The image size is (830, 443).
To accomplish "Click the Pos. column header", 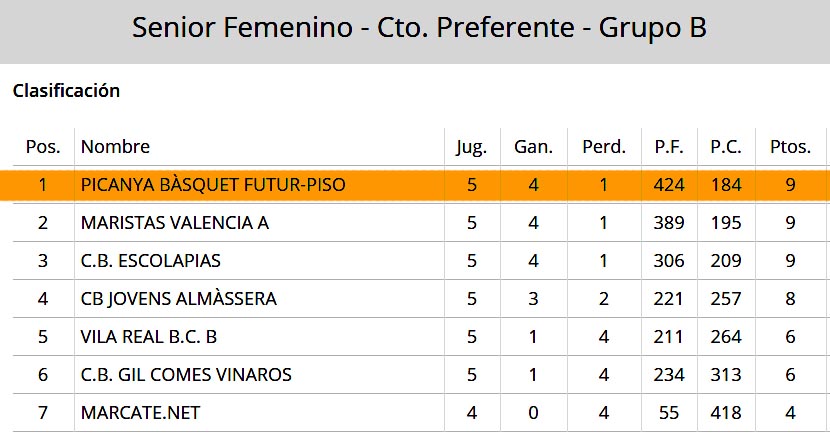I will coord(43,147).
